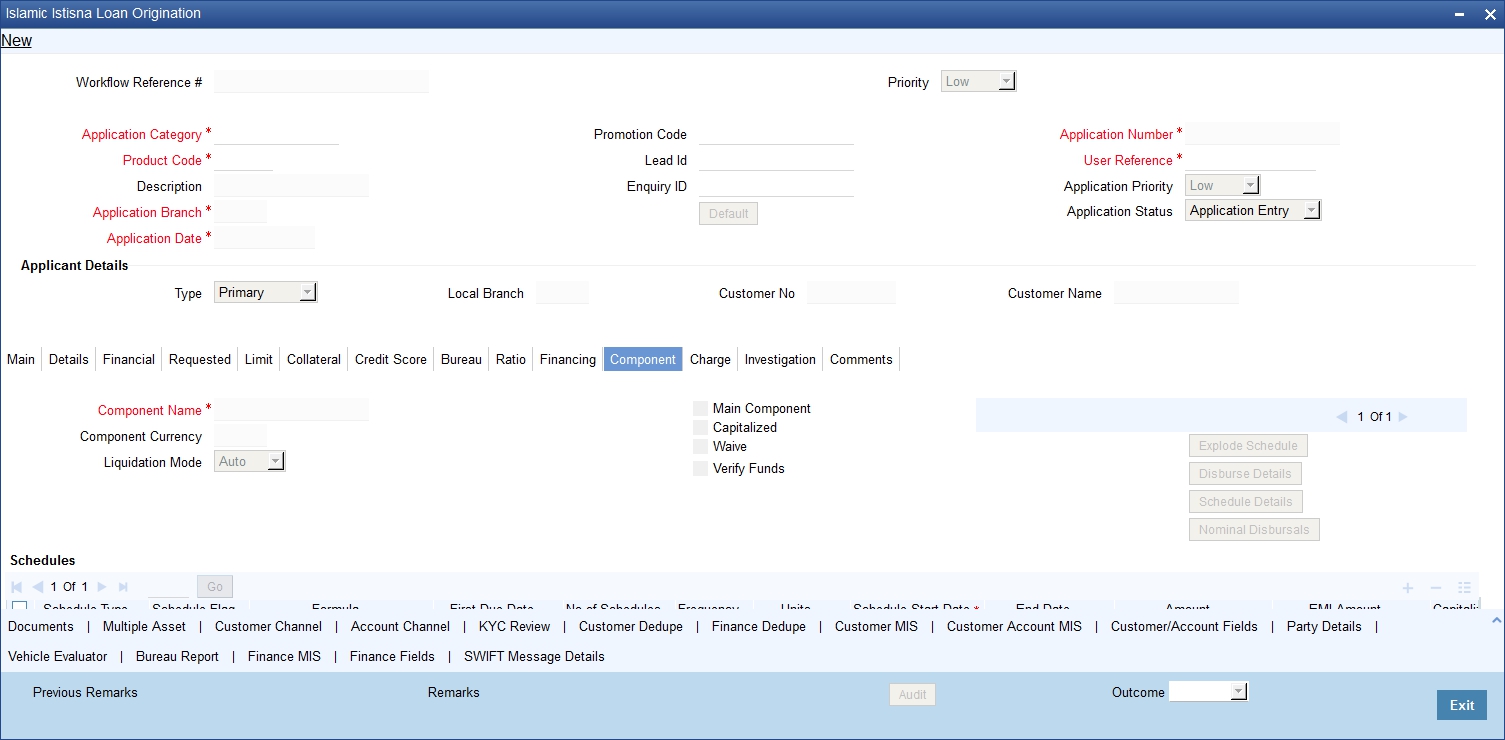Click Explode Schedule button

tap(1248, 446)
